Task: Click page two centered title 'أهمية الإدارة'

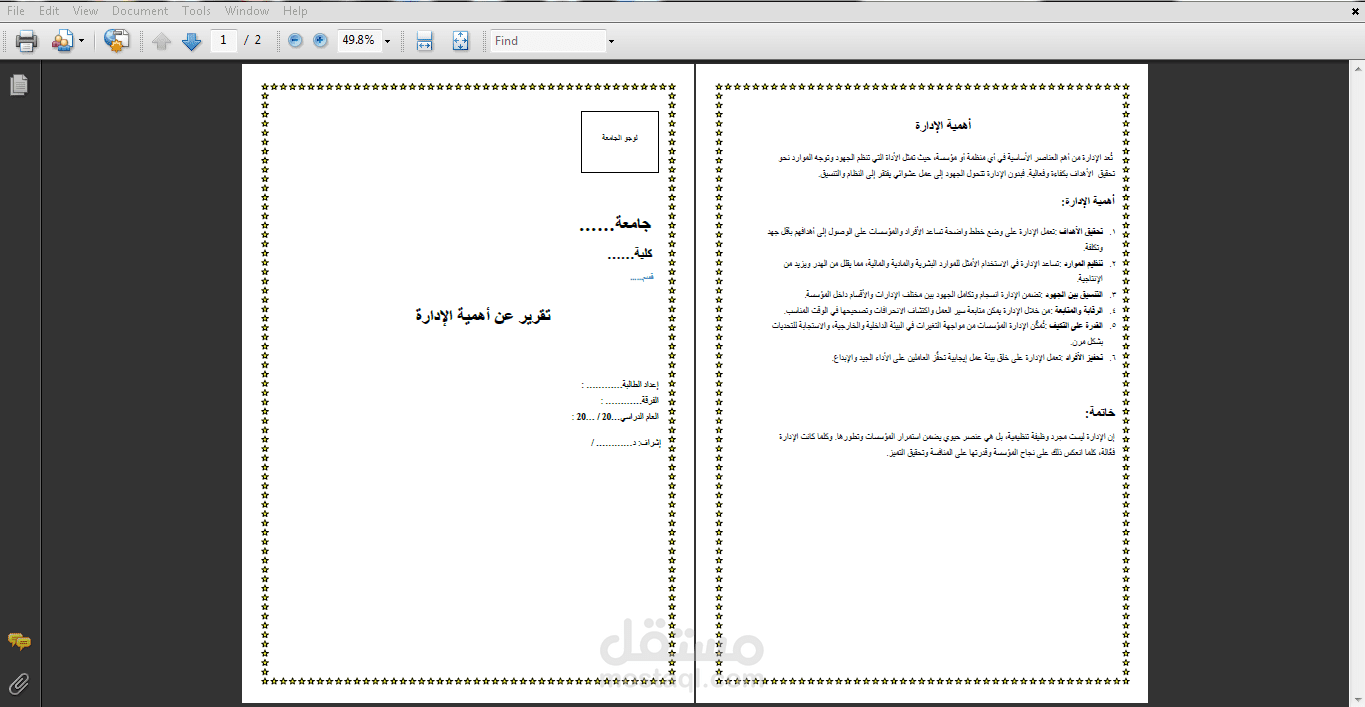Action: pos(943,125)
